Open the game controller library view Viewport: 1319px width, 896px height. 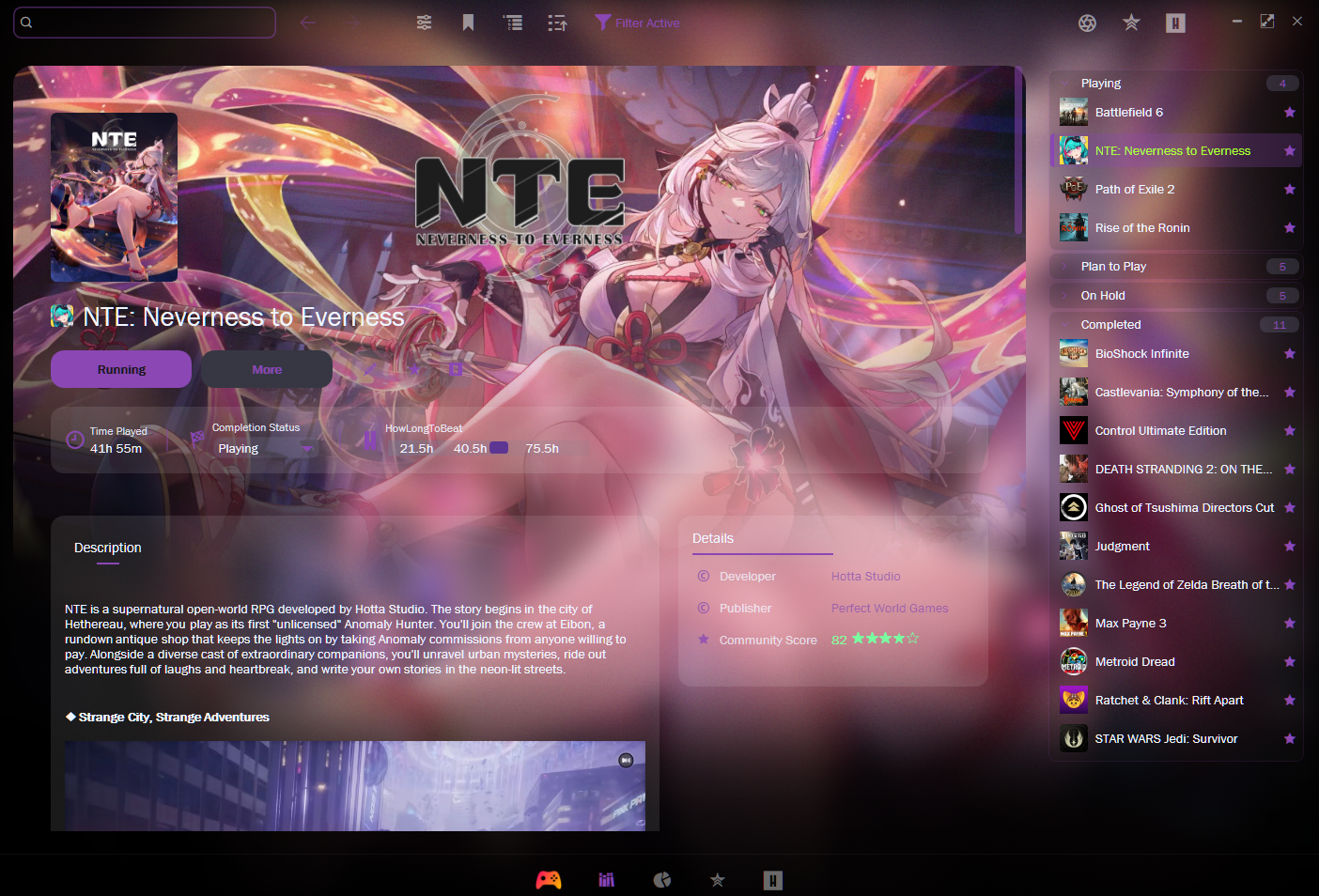point(549,880)
